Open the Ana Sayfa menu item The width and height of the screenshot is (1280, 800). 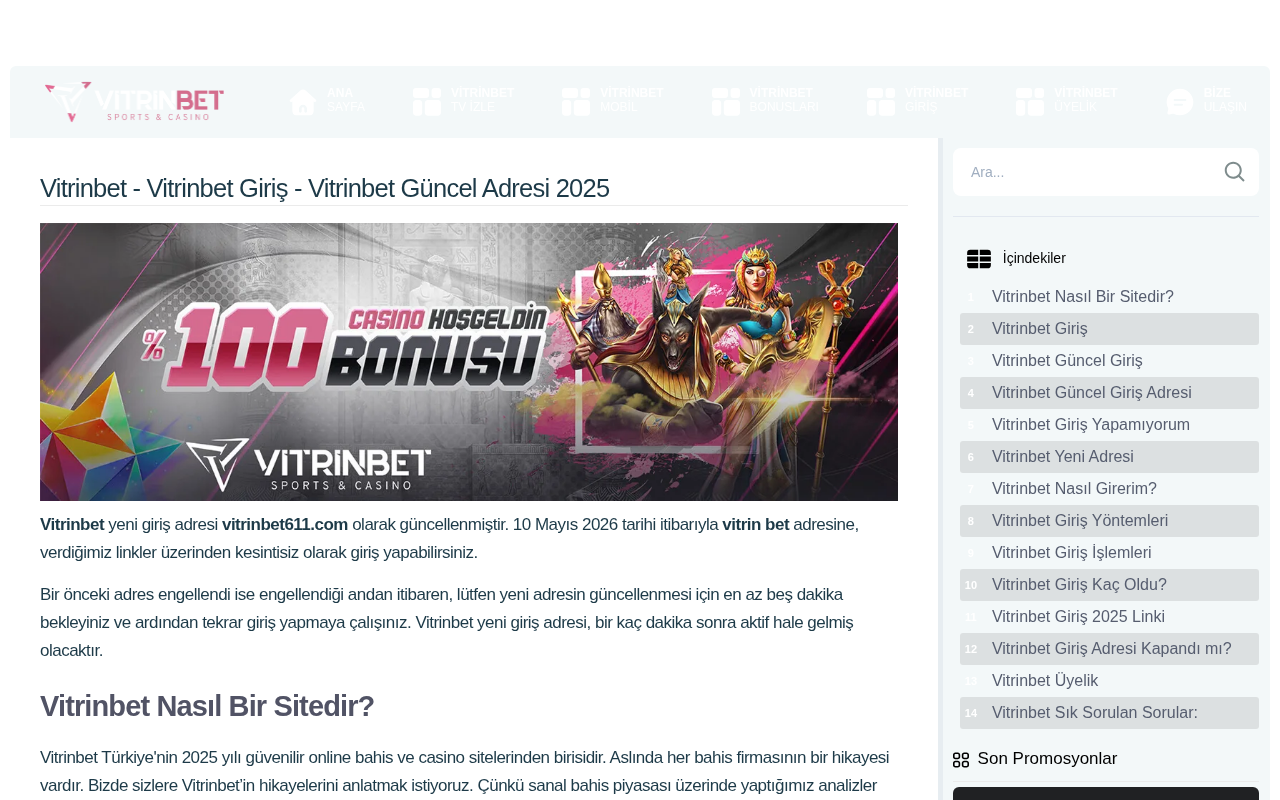pyautogui.click(x=327, y=102)
